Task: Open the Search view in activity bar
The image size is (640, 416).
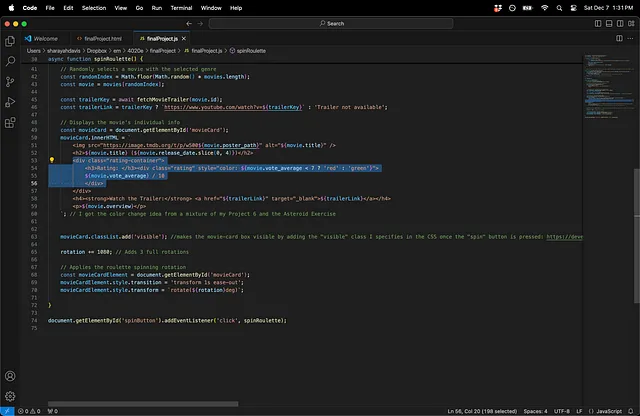Action: [x=10, y=62]
